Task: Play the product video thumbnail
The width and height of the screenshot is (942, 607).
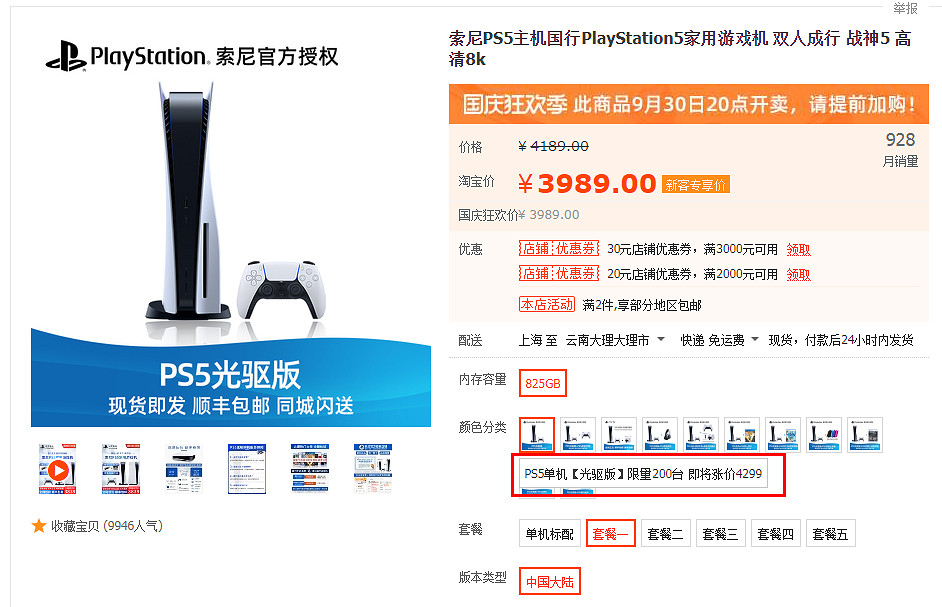Action: (x=58, y=469)
